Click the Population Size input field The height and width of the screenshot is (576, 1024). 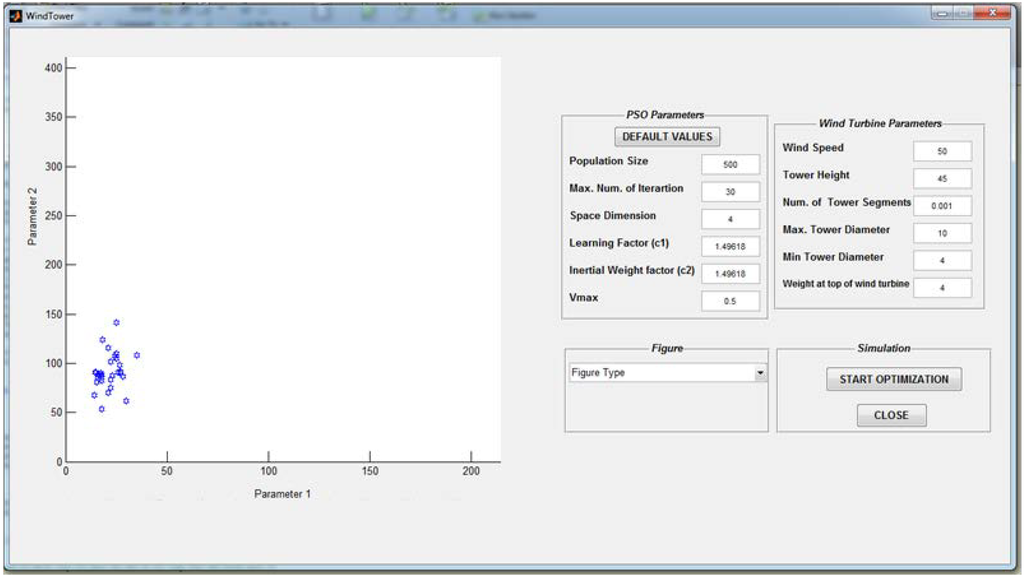(730, 165)
